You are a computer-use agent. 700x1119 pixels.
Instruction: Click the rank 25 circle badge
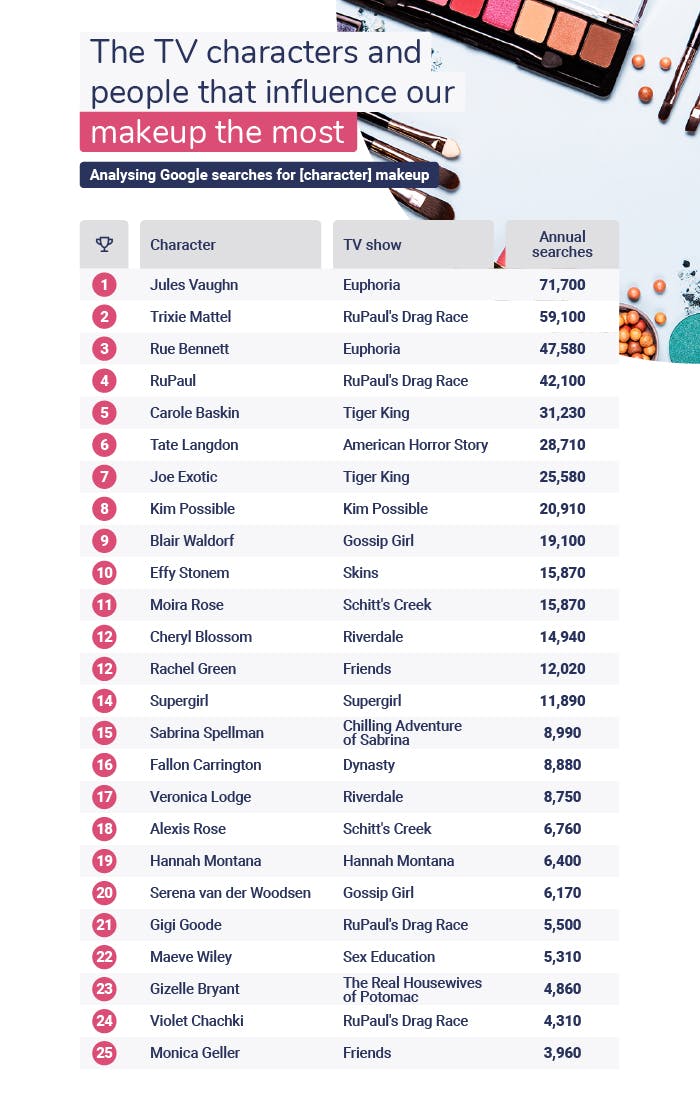104,1053
